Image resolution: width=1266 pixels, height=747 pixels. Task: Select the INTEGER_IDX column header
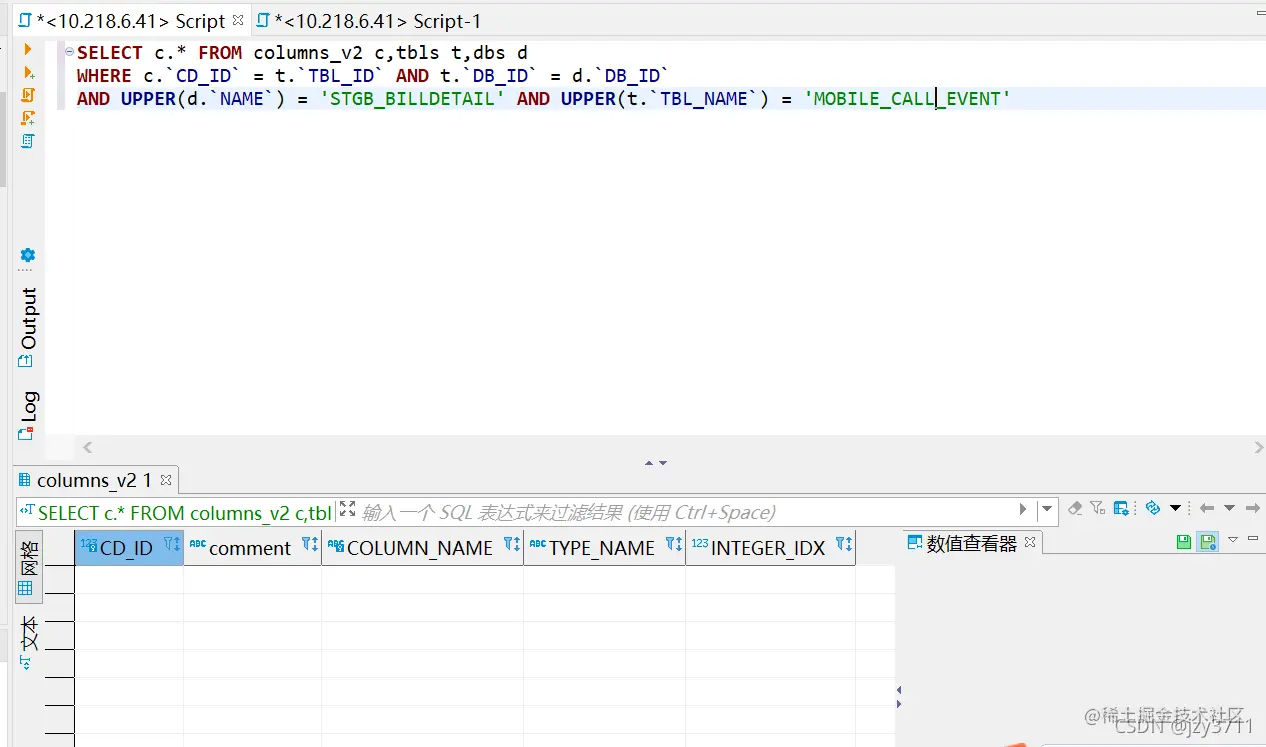[x=768, y=547]
